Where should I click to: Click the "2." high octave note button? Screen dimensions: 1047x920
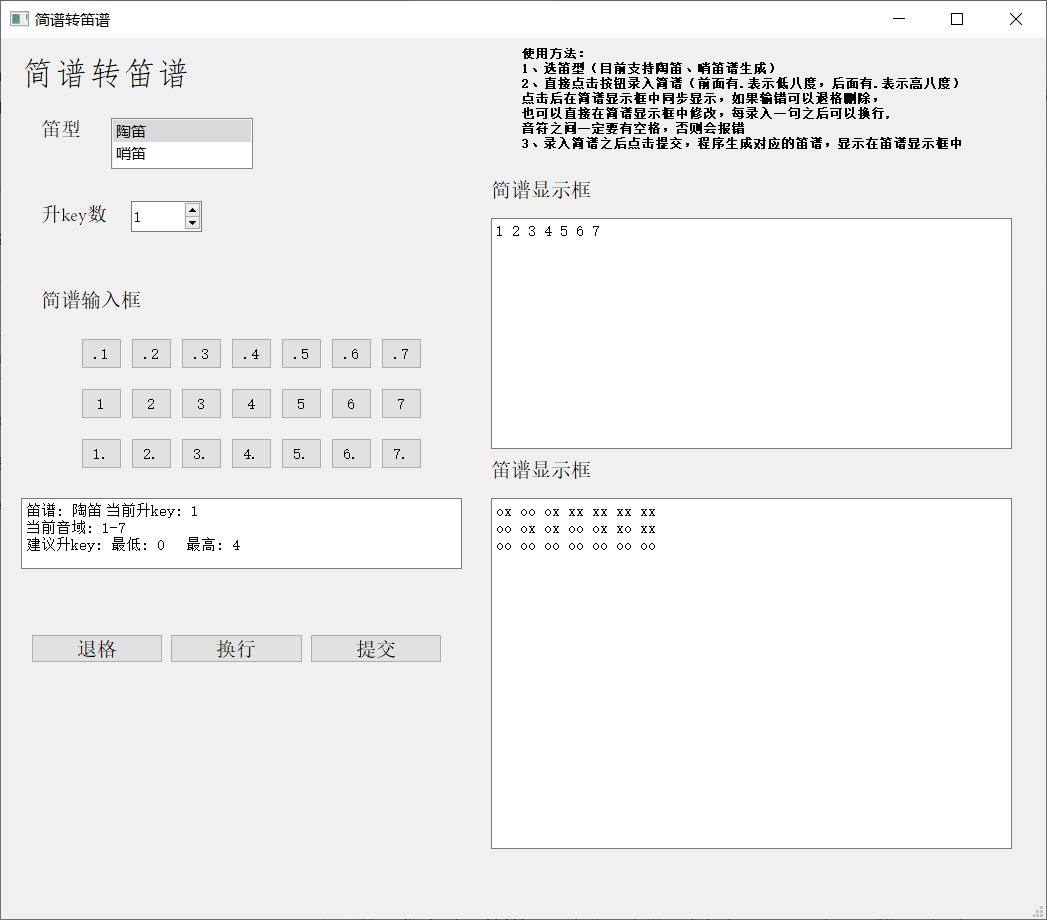pyautogui.click(x=151, y=453)
